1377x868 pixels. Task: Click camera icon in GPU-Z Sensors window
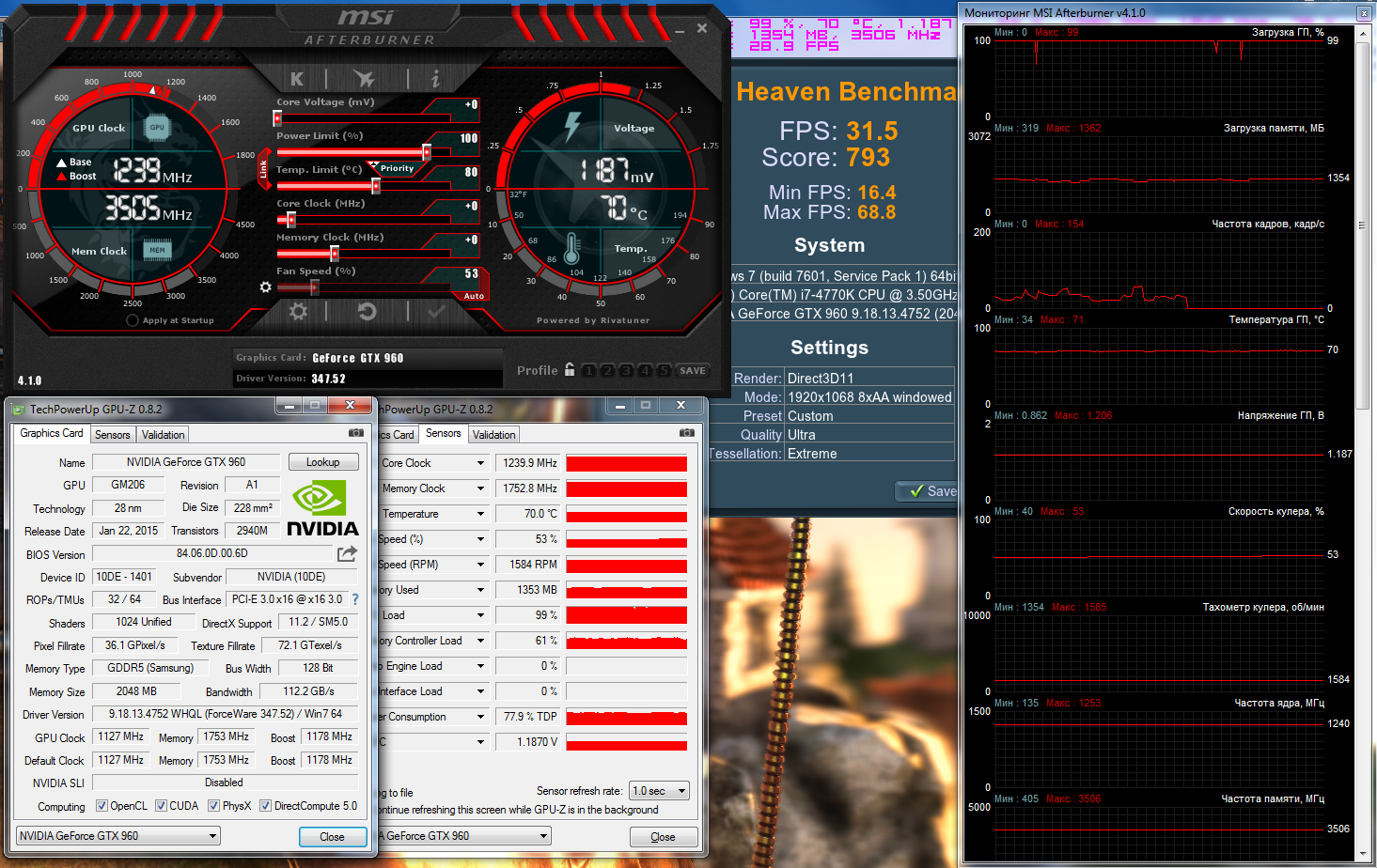coord(687,433)
